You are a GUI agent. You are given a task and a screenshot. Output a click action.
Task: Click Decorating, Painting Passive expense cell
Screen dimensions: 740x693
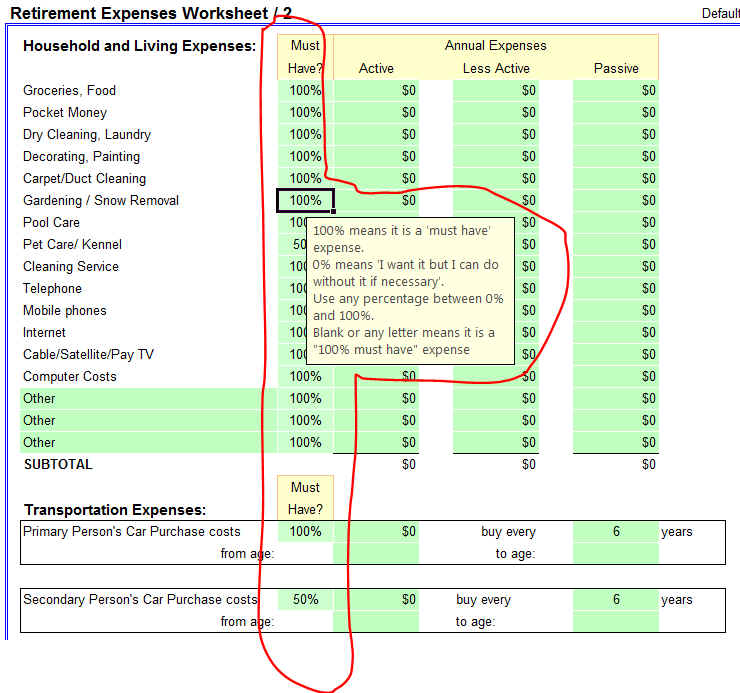click(615, 156)
